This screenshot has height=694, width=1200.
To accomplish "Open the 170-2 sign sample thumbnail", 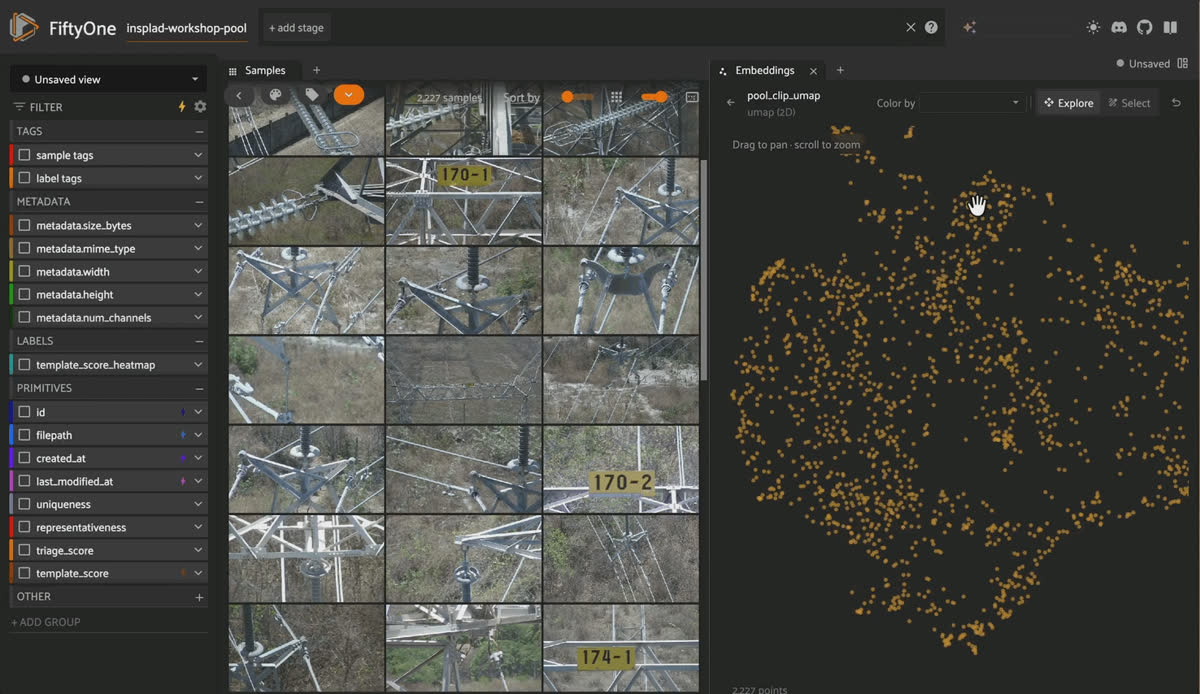I will [621, 469].
